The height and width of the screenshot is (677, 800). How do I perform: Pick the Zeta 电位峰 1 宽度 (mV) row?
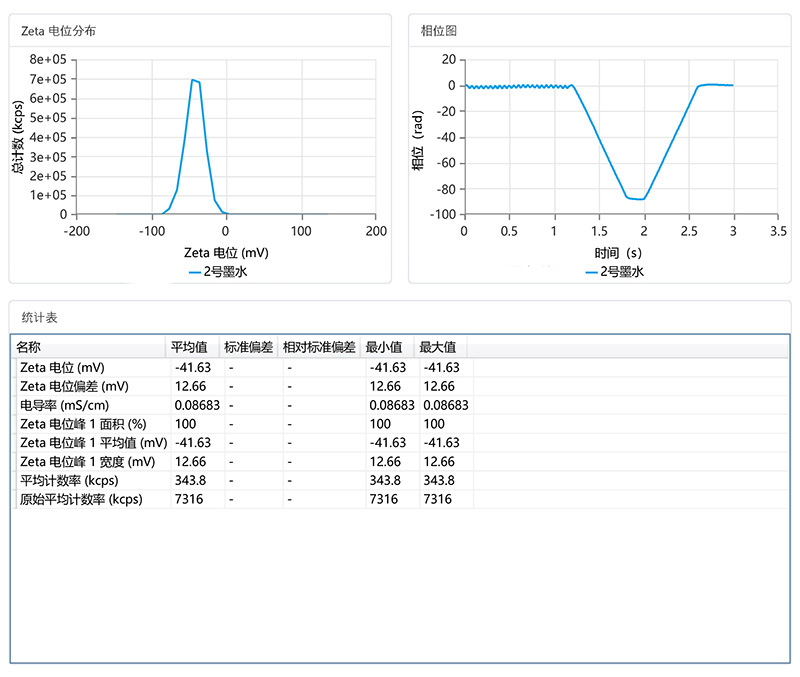[87, 462]
